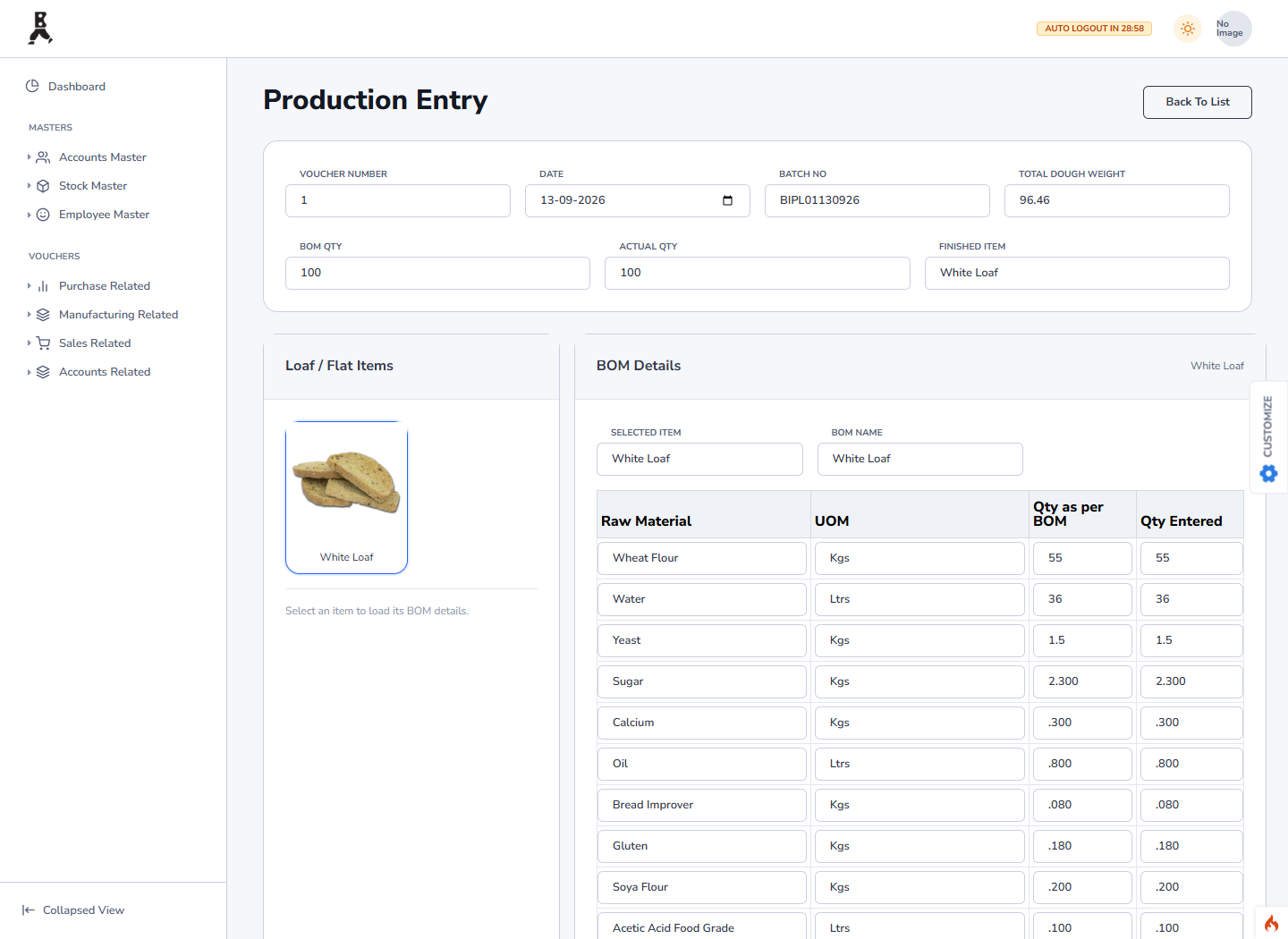Screen dimensions: 1288x939
Task: Click the Stock Master box icon
Action: (43, 186)
